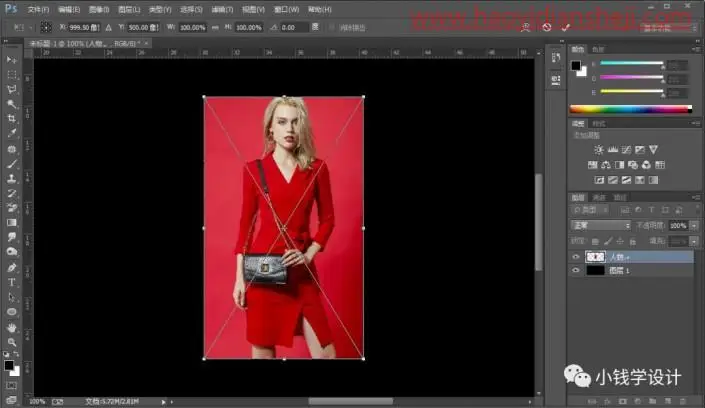Screen dimensions: 705x408
Task: Open the 图层(L) menu
Action: coord(129,9)
